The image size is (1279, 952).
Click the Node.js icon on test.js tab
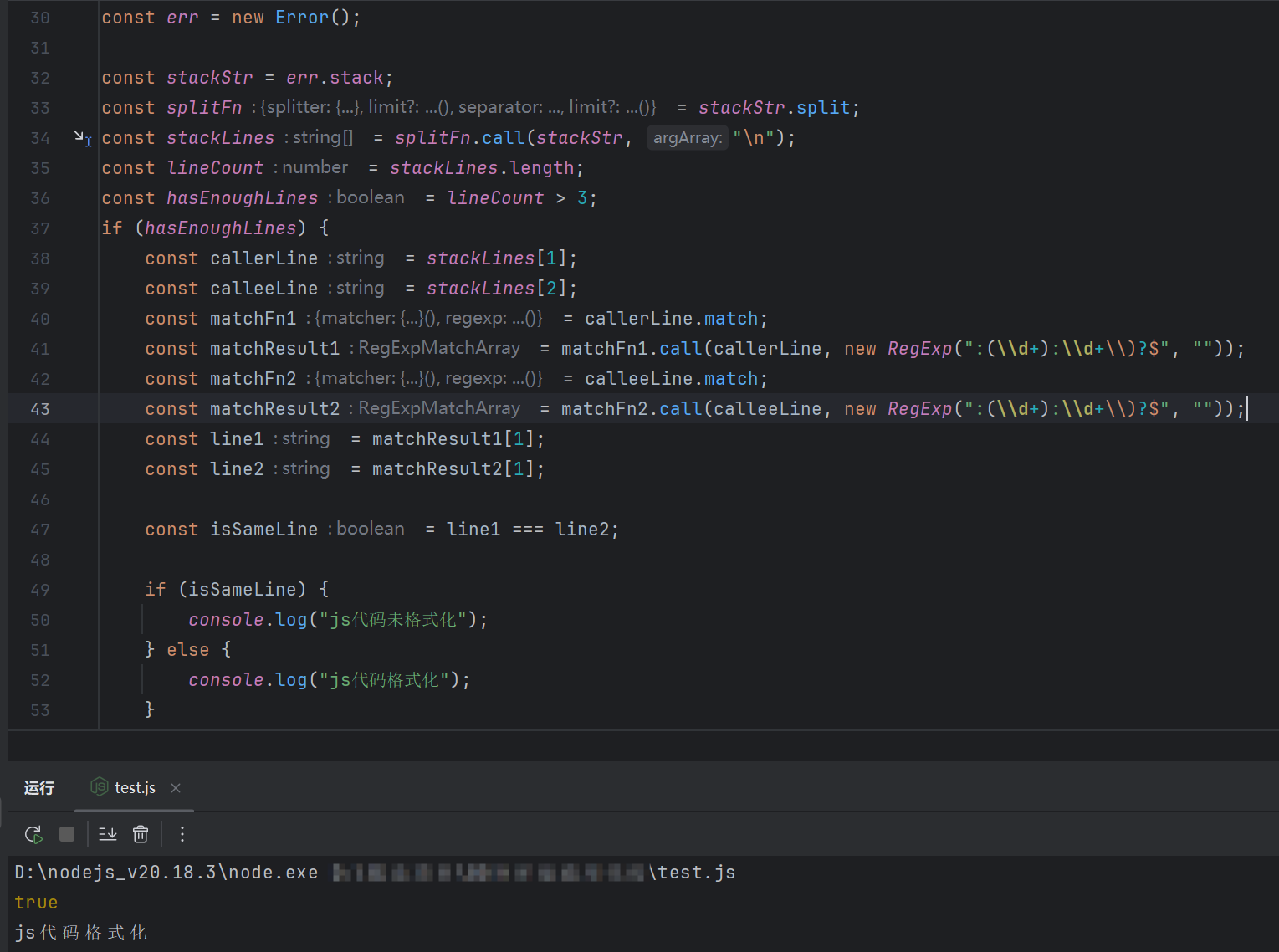(x=100, y=787)
